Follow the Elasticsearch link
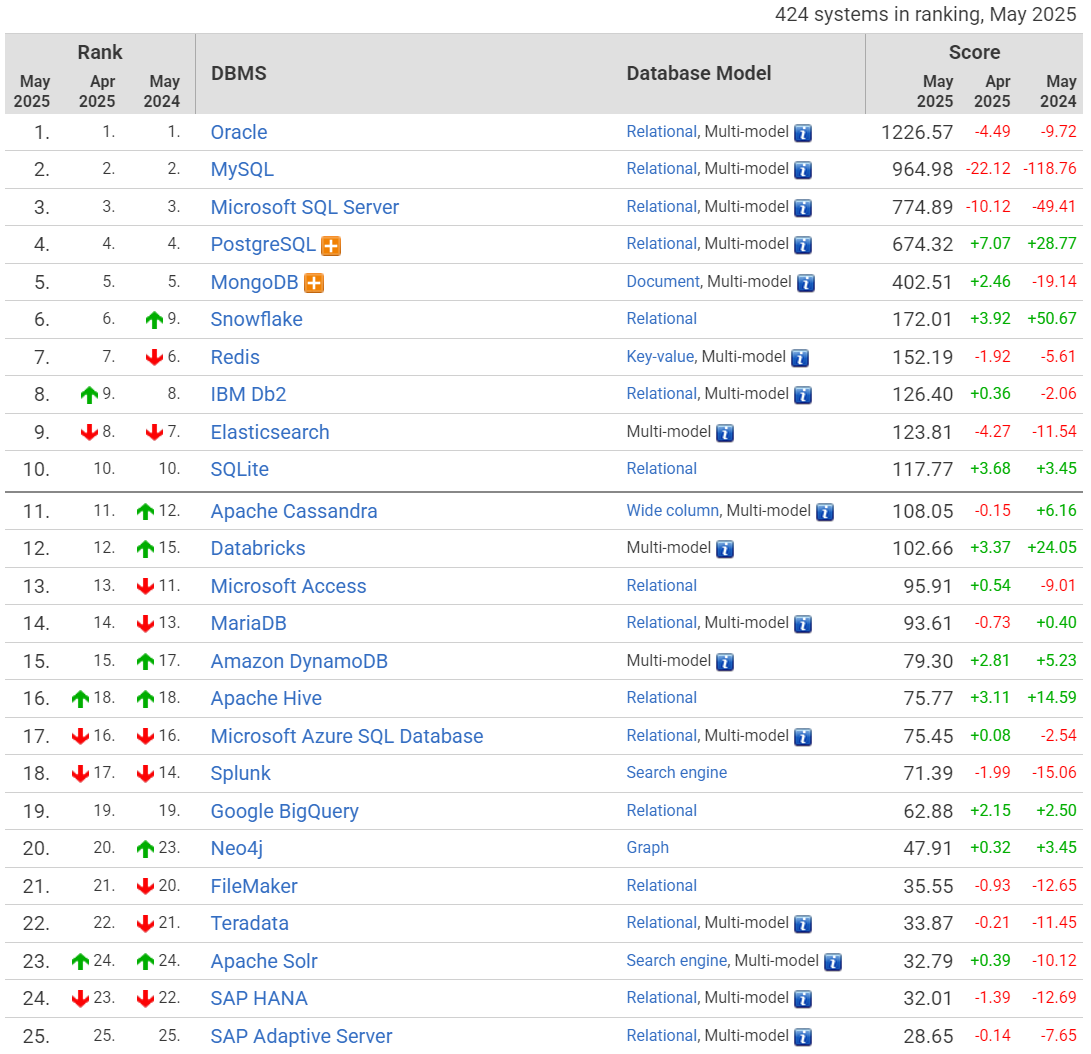Viewport: 1091px width, 1054px height. click(x=270, y=433)
